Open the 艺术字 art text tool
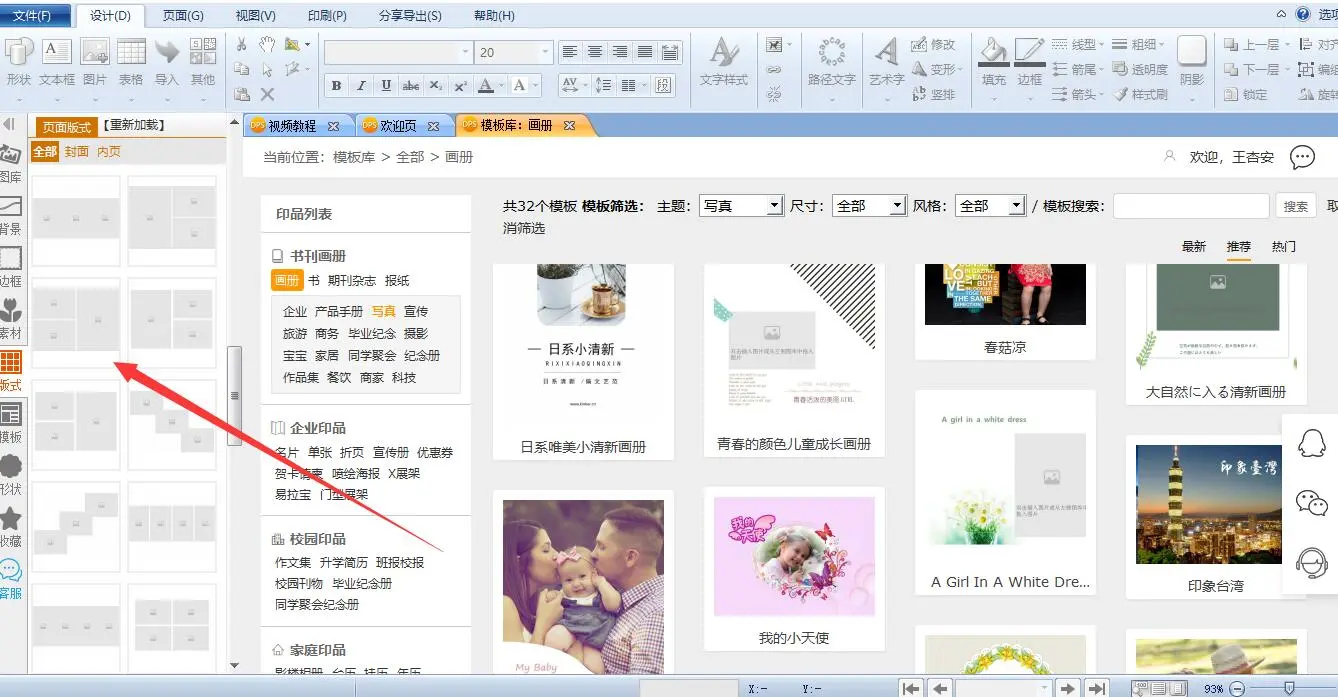Image resolution: width=1338 pixels, height=697 pixels. 886,53
